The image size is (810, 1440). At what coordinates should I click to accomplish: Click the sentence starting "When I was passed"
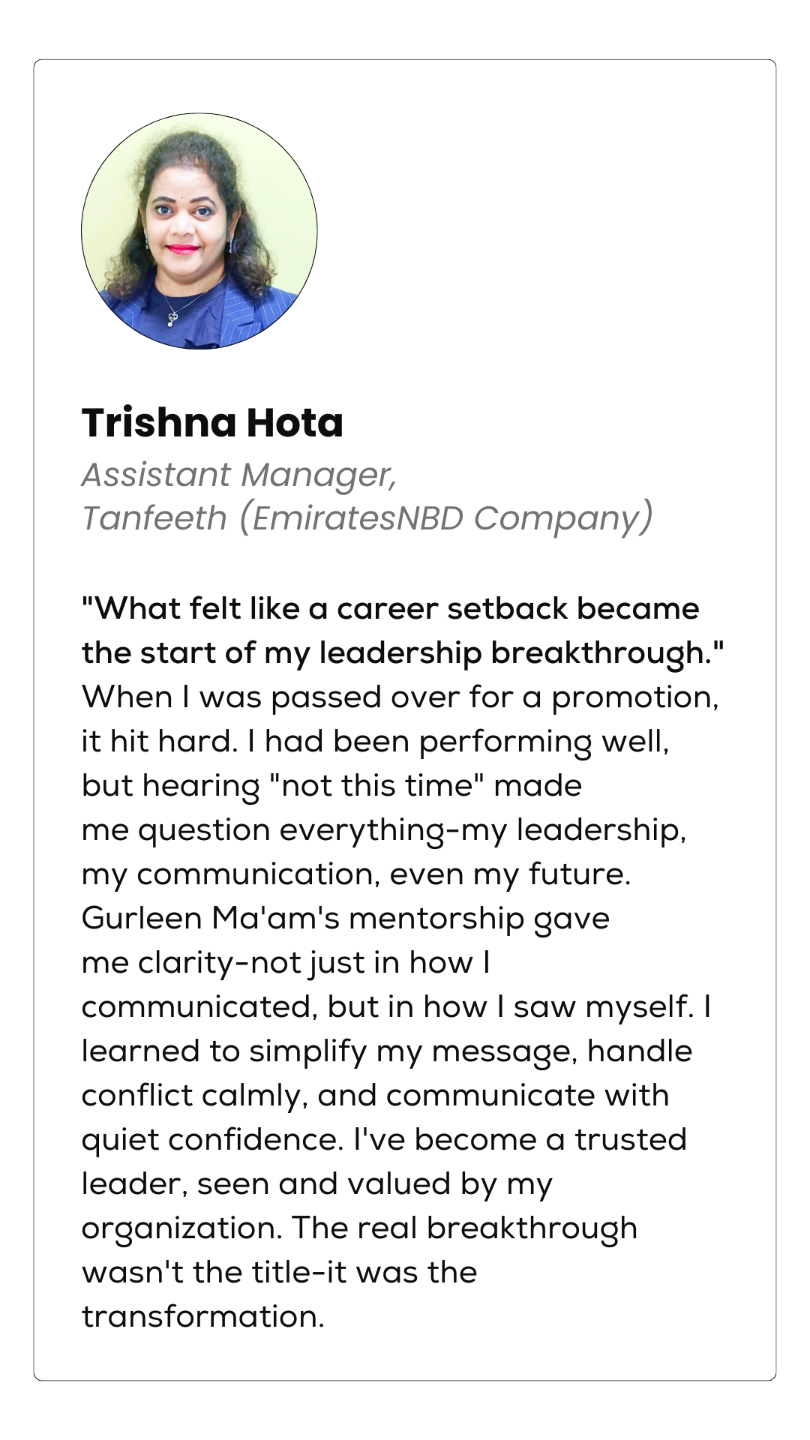(x=400, y=697)
